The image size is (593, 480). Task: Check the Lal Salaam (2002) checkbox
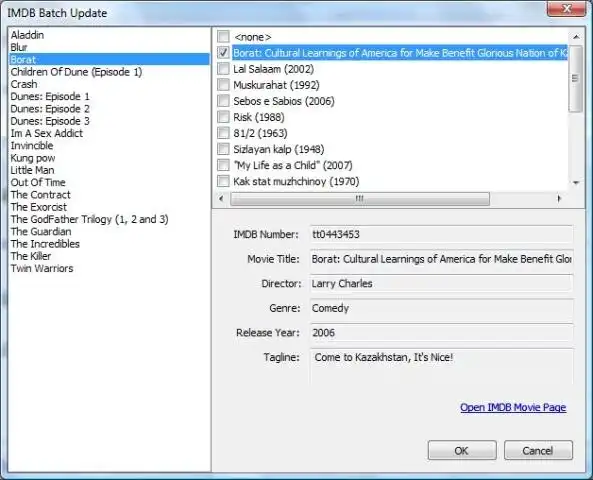[223, 69]
